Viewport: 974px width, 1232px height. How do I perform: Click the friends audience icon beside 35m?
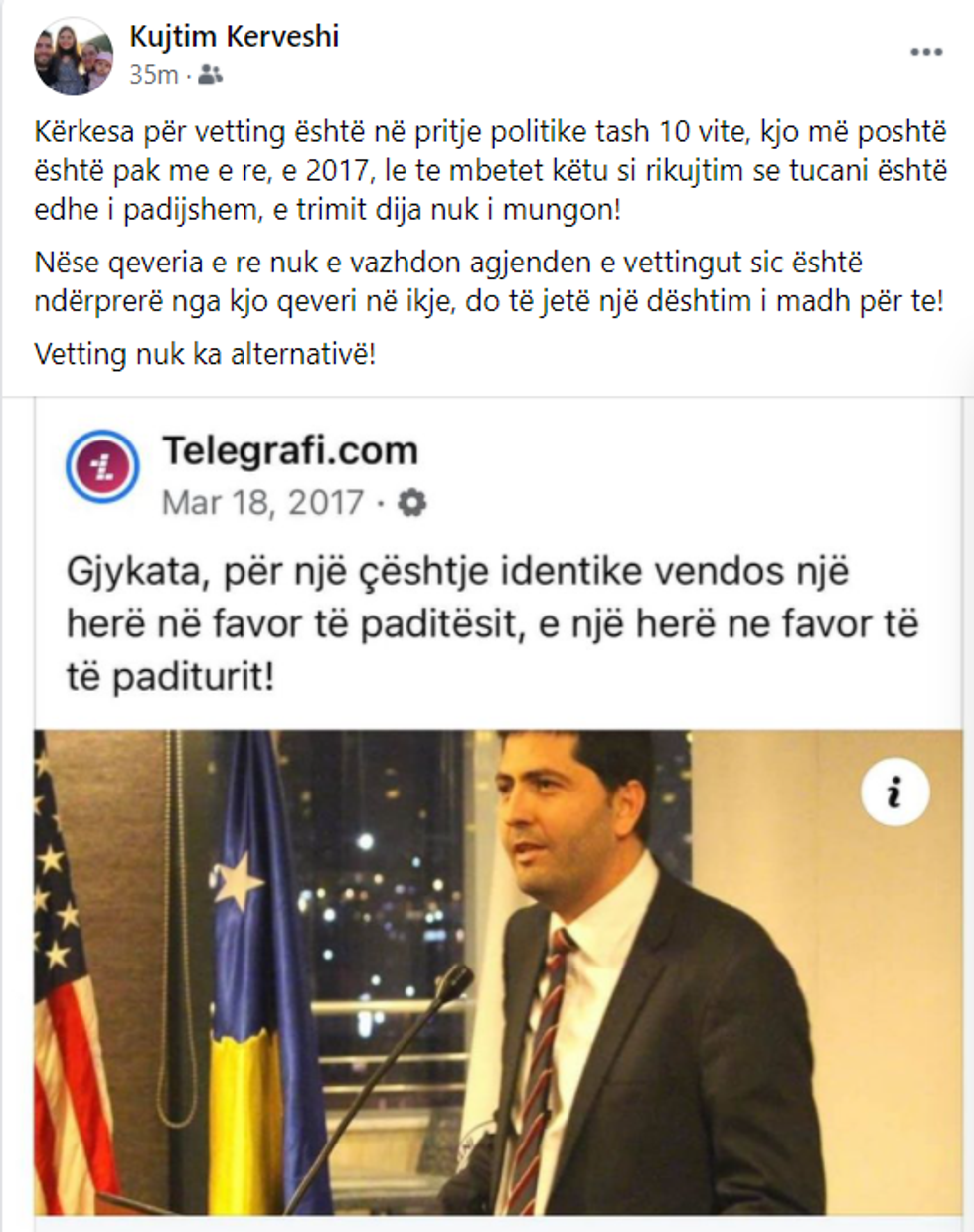(210, 74)
